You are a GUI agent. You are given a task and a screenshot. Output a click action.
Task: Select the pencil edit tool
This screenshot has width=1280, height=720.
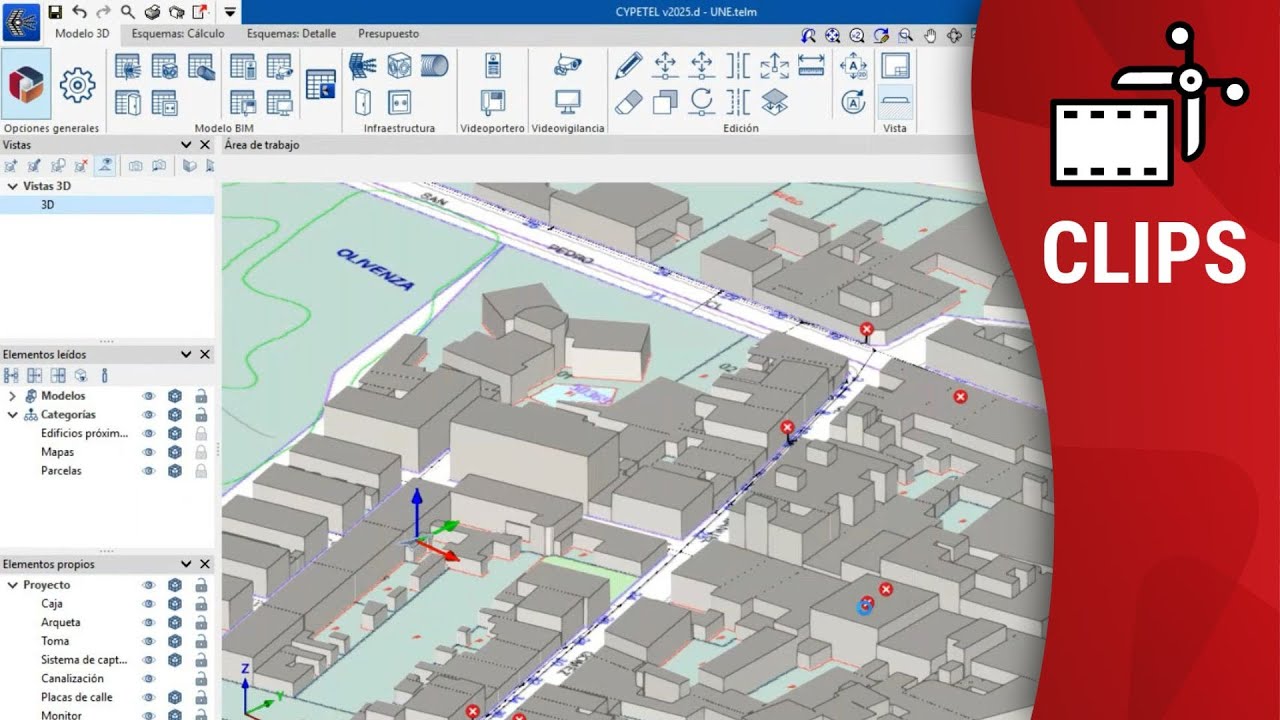(628, 66)
